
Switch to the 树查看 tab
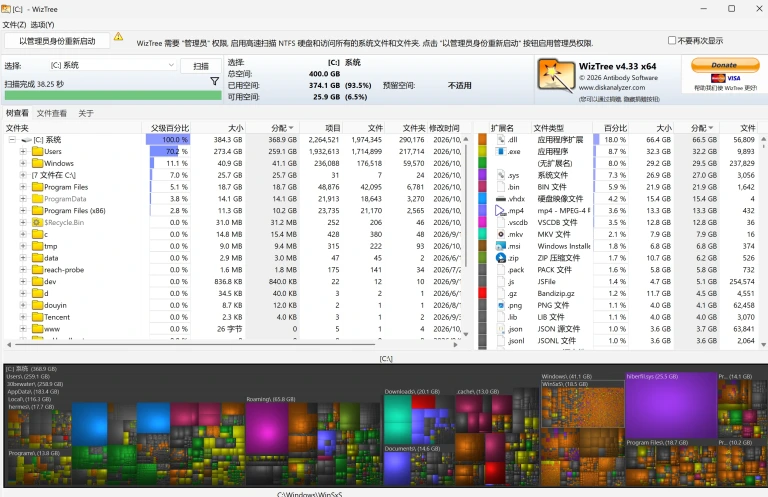coord(17,113)
